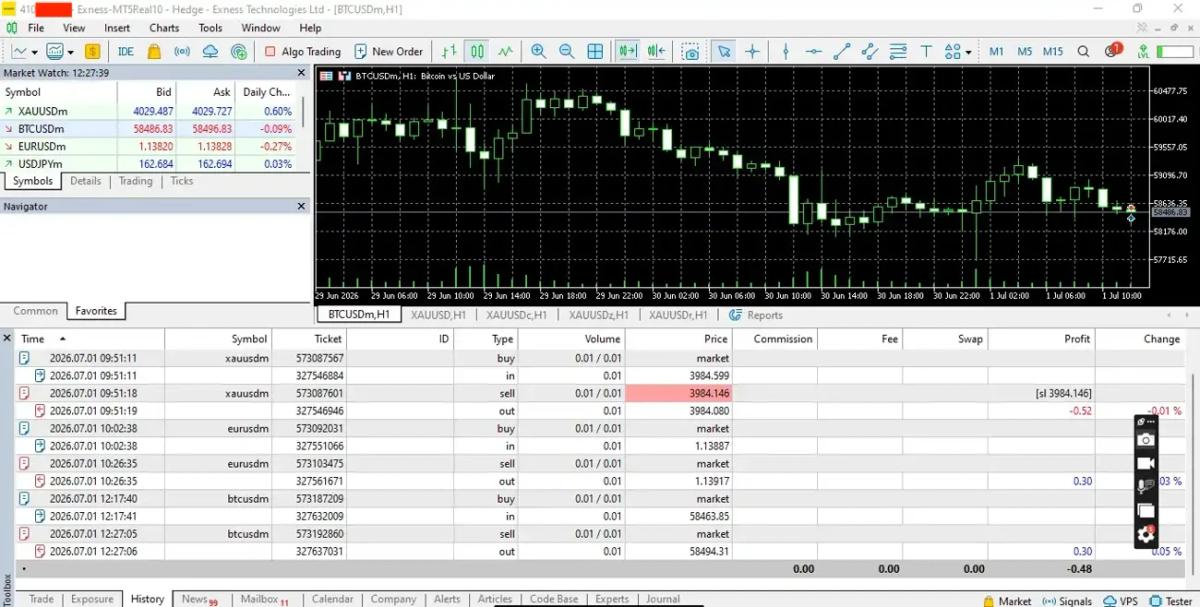Switch chart to line chart mode
Viewport: 1200px width, 607px height.
[x=505, y=51]
